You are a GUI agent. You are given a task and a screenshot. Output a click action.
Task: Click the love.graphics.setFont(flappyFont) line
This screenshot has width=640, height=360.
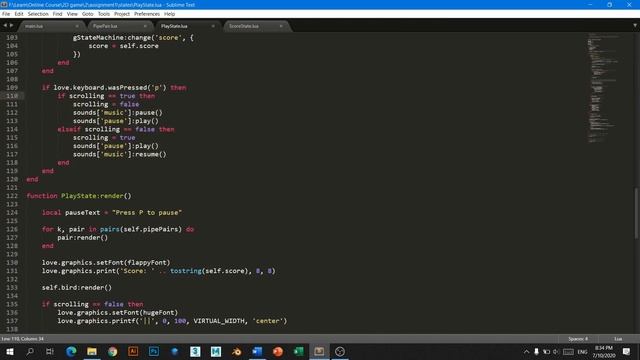tap(106, 262)
